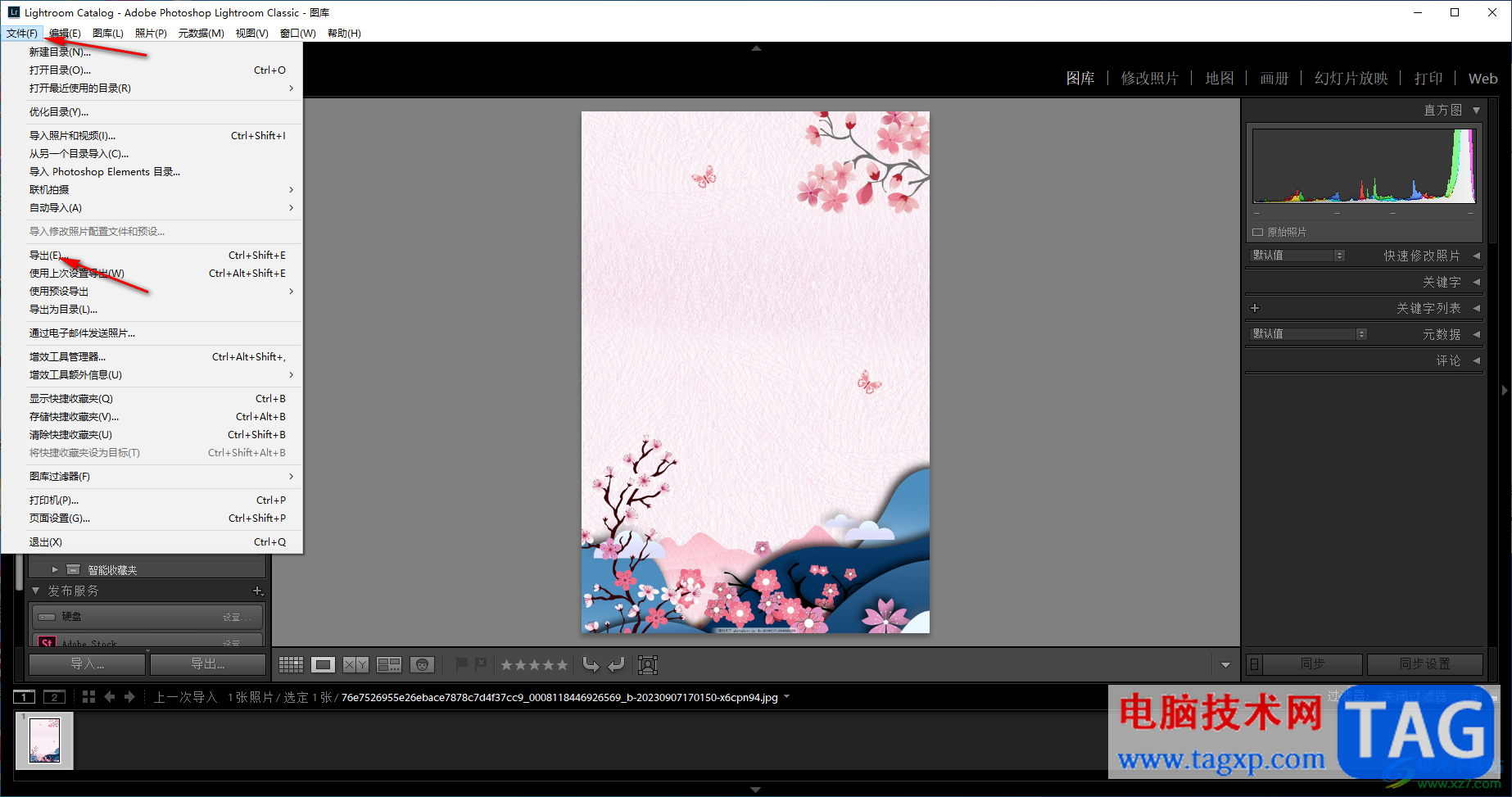Toggle the original photo checkbox
The height and width of the screenshot is (797, 1512).
(1257, 232)
